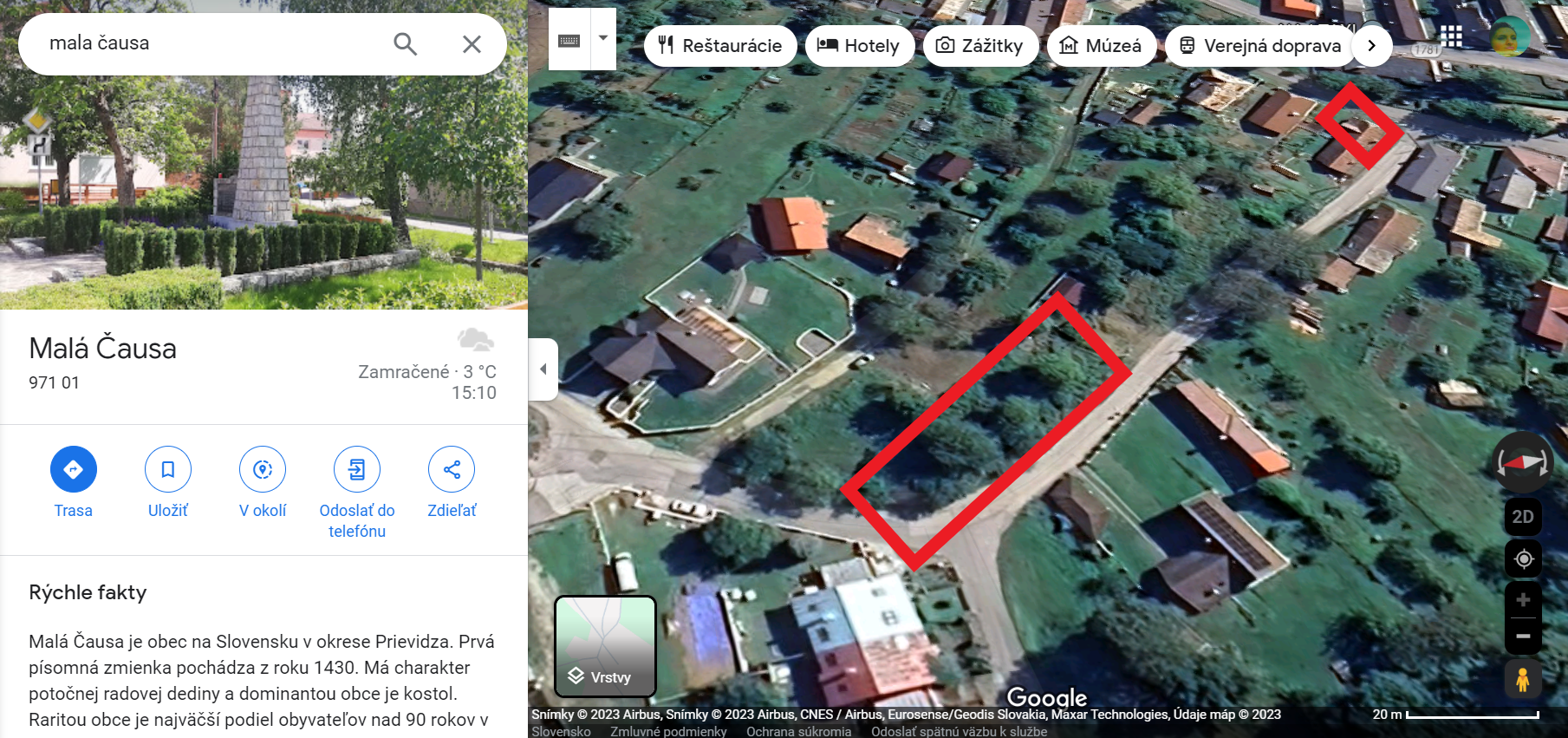Center map on my location icon
The height and width of the screenshot is (738, 1568).
point(1523,559)
